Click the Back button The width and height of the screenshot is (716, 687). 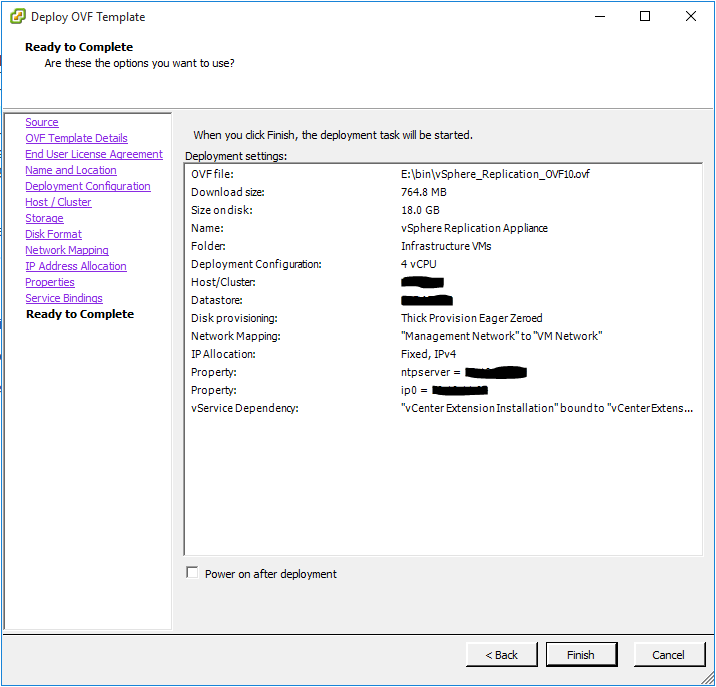(501, 655)
